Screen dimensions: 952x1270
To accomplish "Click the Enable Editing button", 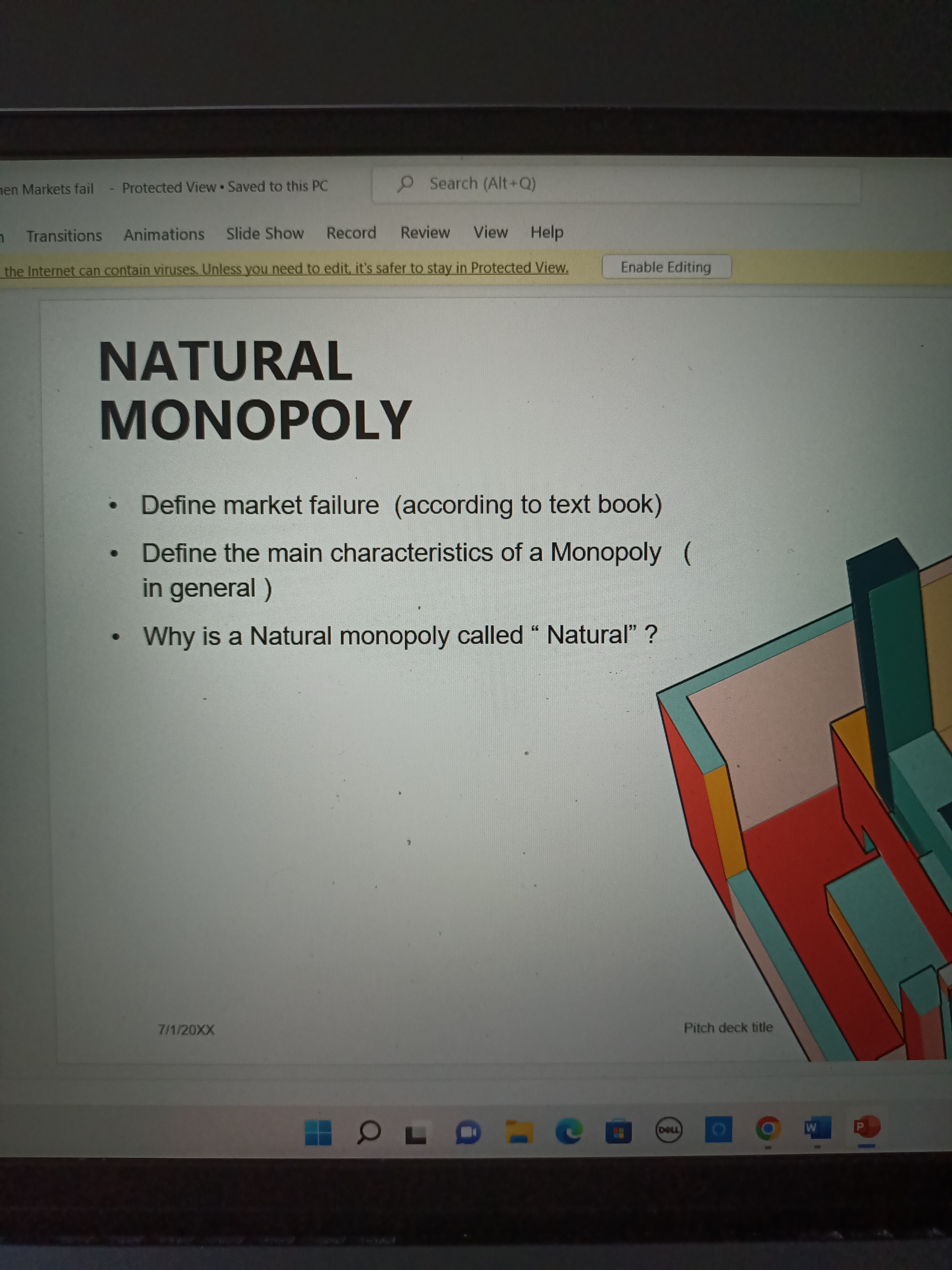I will [666, 268].
